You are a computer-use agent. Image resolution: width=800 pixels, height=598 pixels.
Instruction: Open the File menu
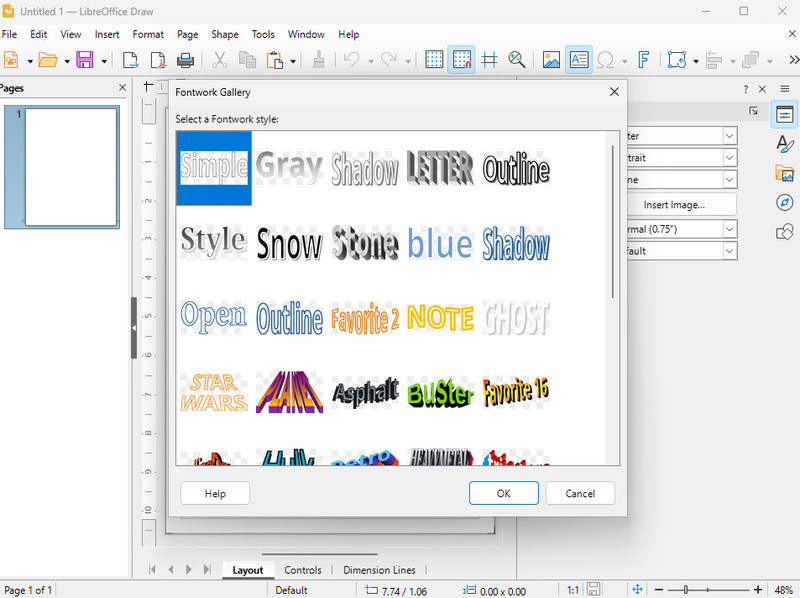pos(9,34)
